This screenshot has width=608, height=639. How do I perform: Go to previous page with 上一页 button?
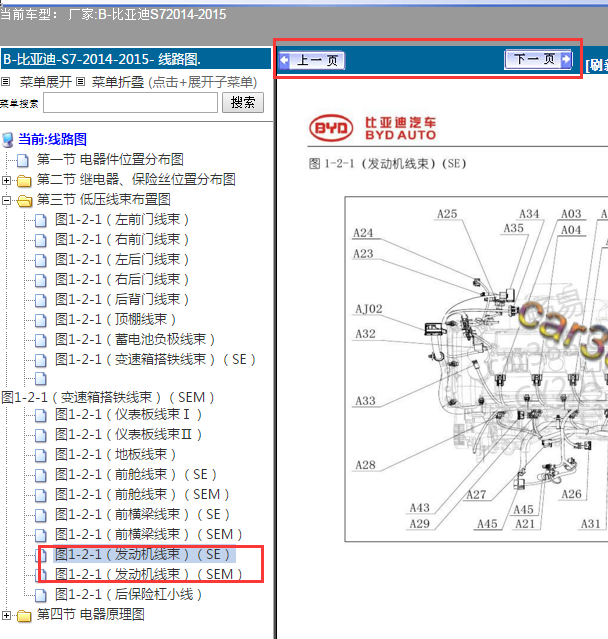312,61
